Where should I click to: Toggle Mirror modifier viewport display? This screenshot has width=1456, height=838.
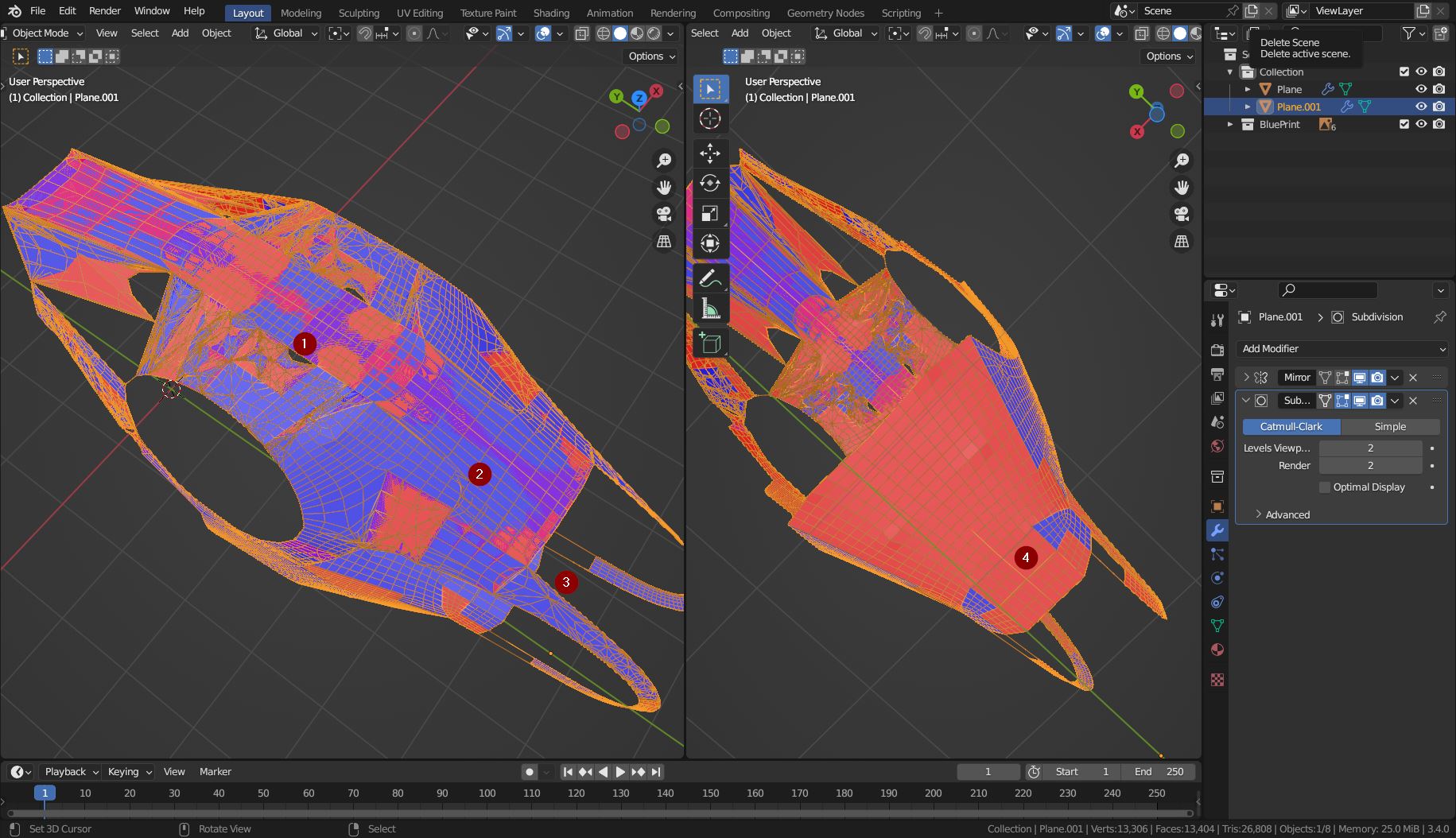click(1360, 378)
